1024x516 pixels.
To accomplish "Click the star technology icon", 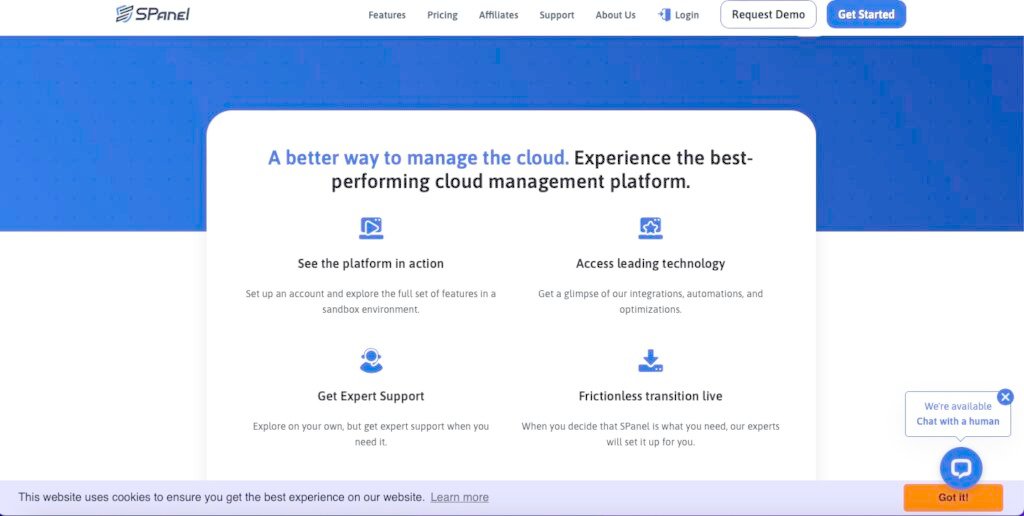I will tap(650, 228).
